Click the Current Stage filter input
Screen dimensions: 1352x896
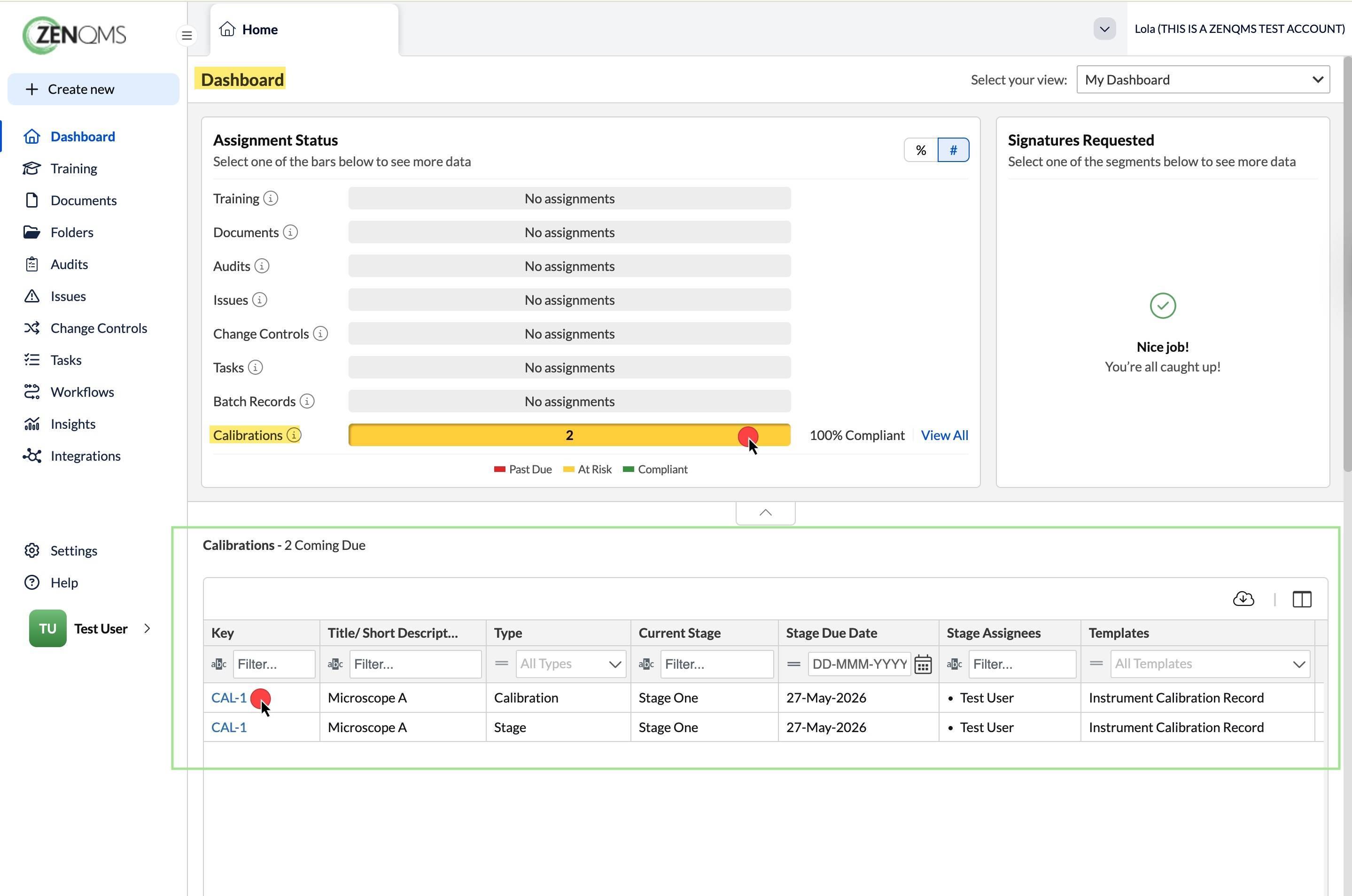(717, 664)
